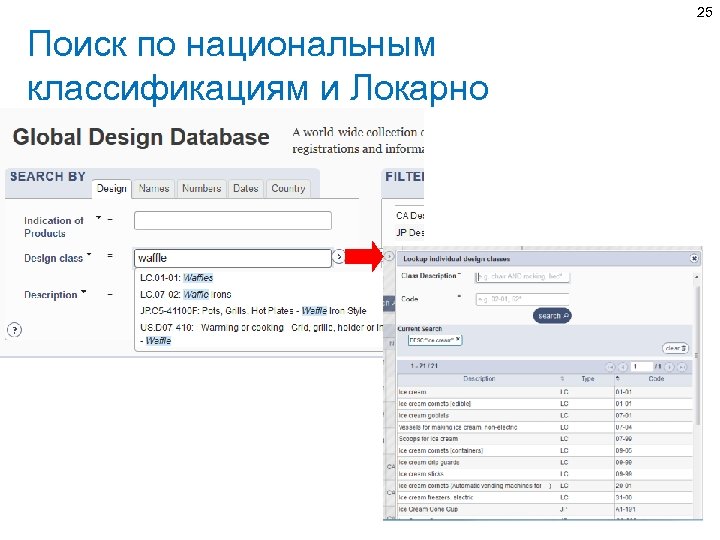This screenshot has height=540, width=720.
Task: Go to first results page
Action: [x=610, y=367]
